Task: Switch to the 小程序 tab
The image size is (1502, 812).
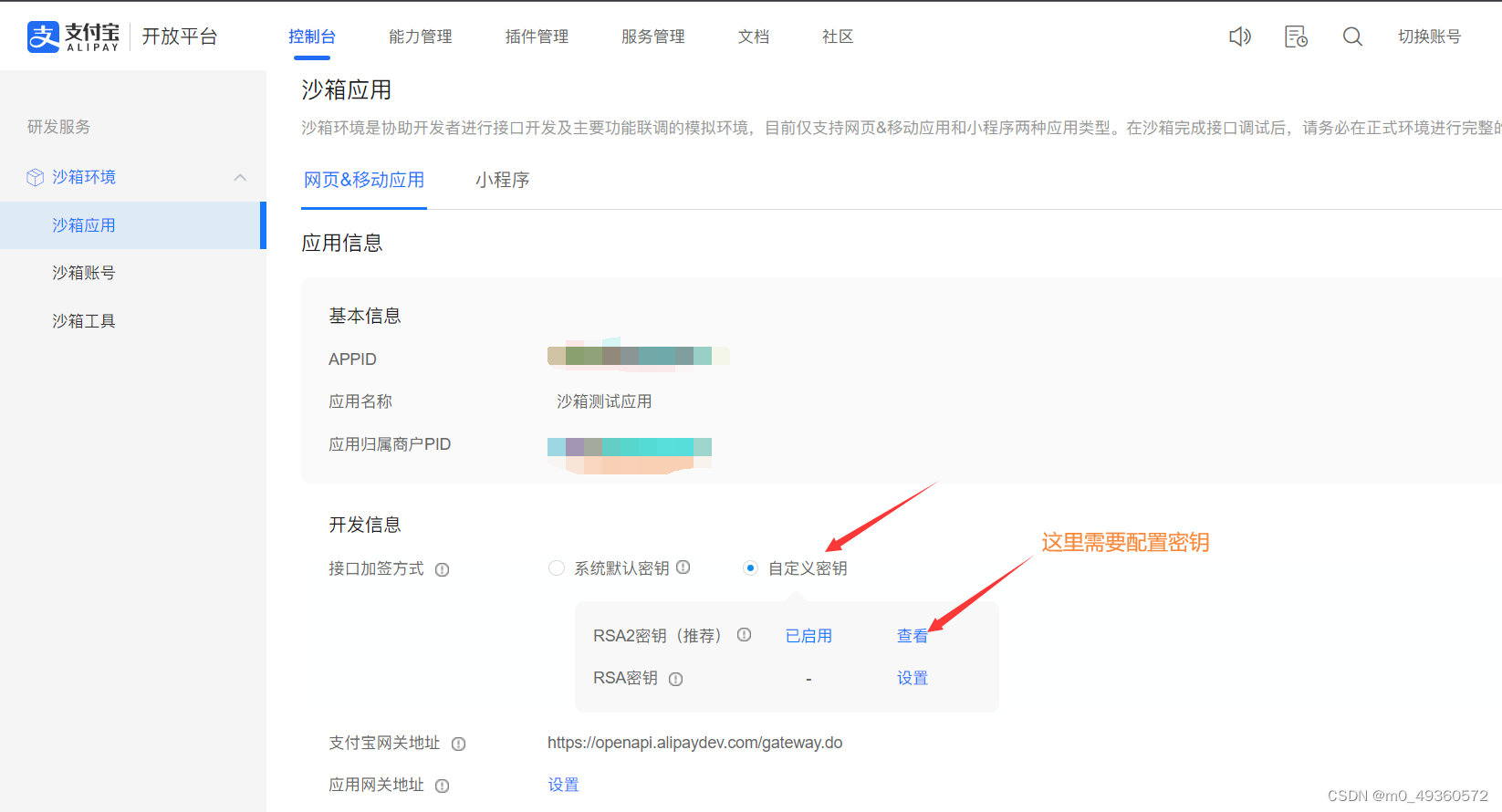Action: pyautogui.click(x=503, y=180)
